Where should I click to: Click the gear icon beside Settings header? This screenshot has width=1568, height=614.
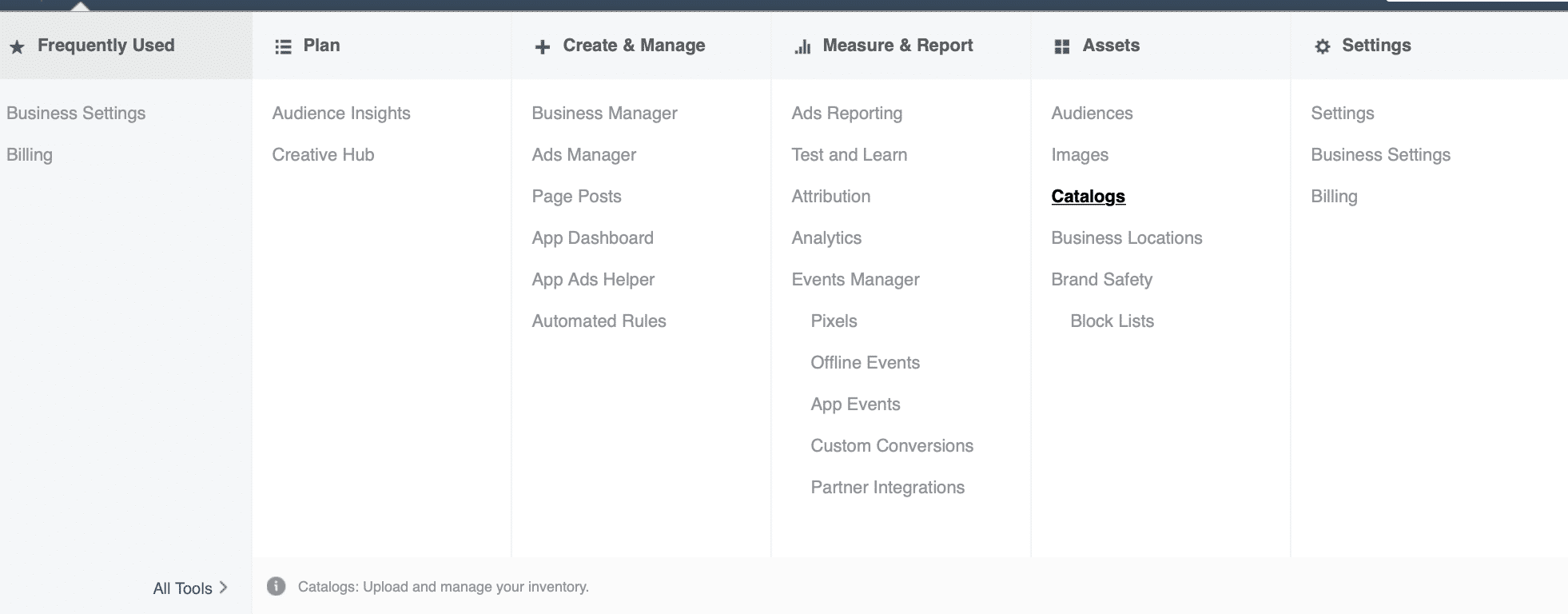(x=1323, y=47)
